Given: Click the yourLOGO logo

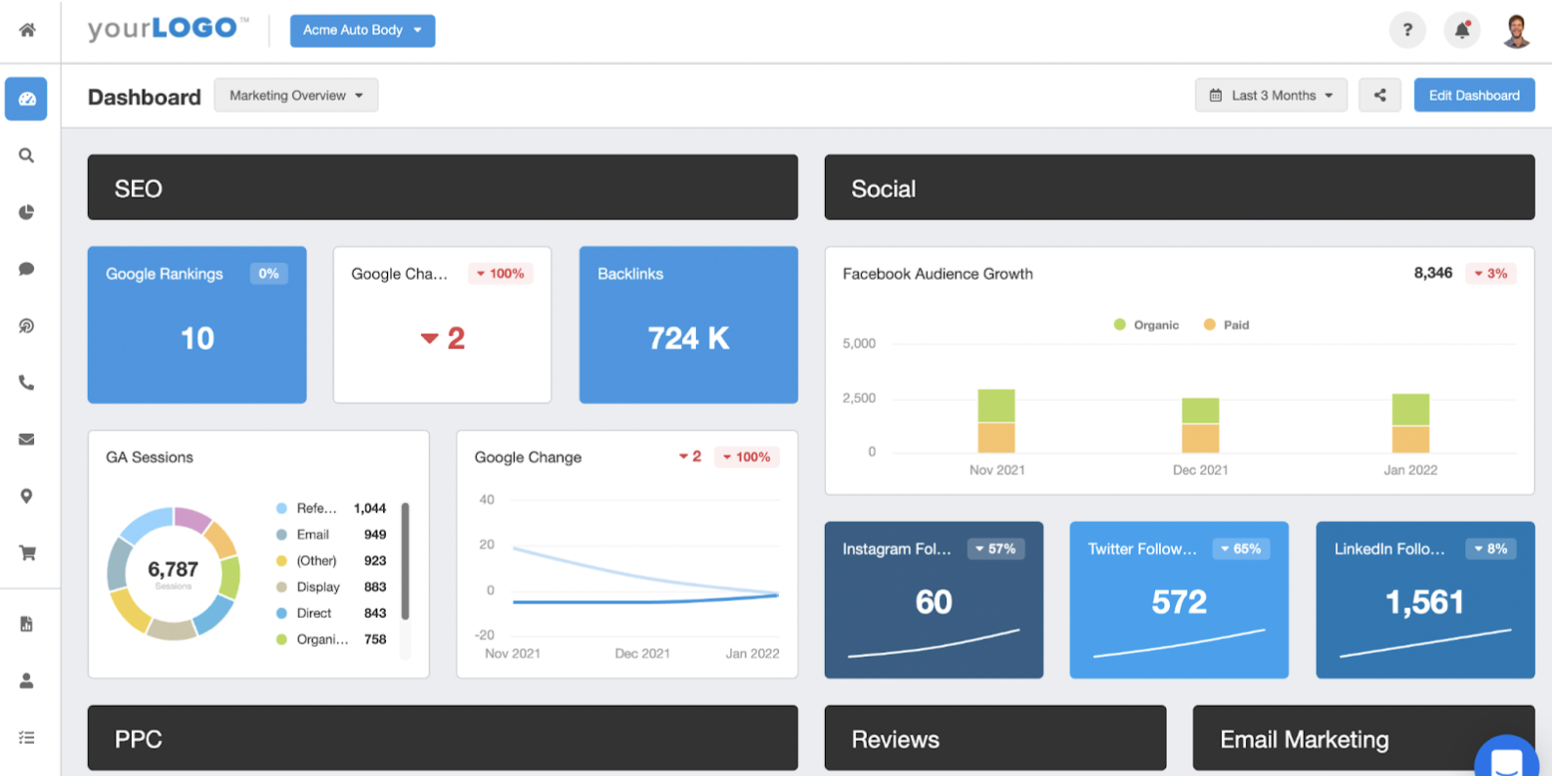Looking at the screenshot, I should (168, 29).
